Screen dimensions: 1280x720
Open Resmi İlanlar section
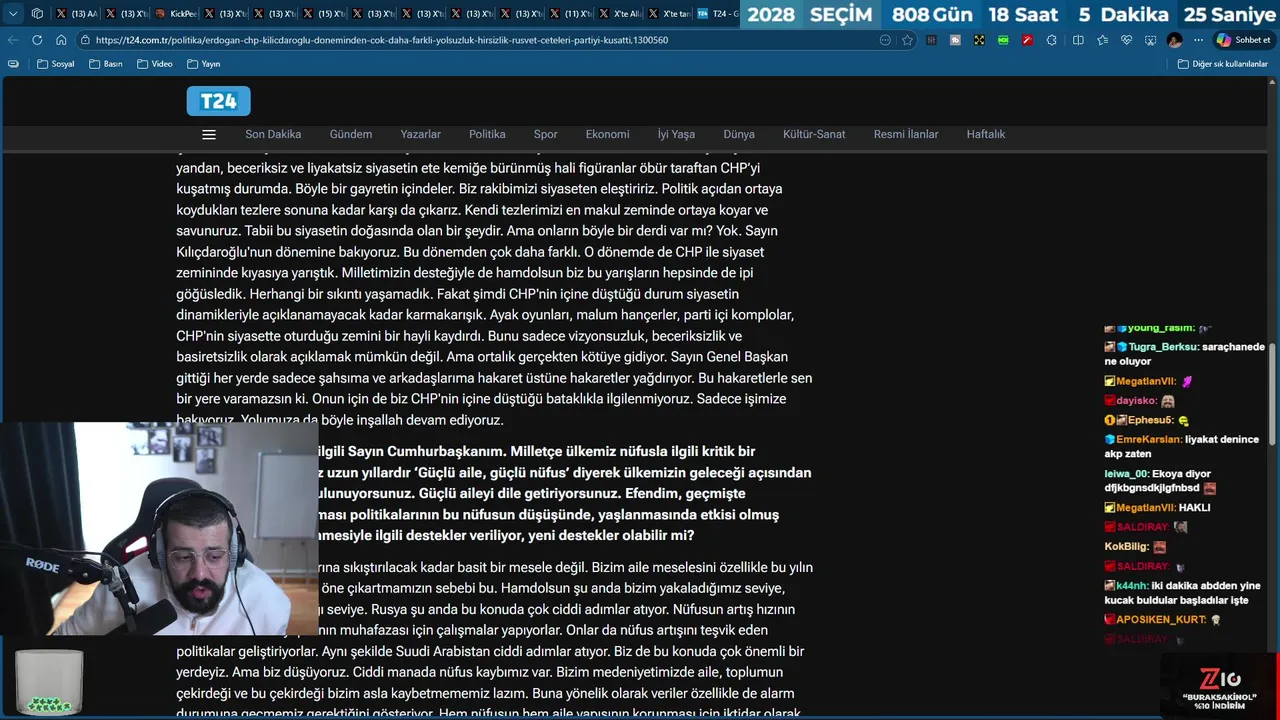[906, 134]
